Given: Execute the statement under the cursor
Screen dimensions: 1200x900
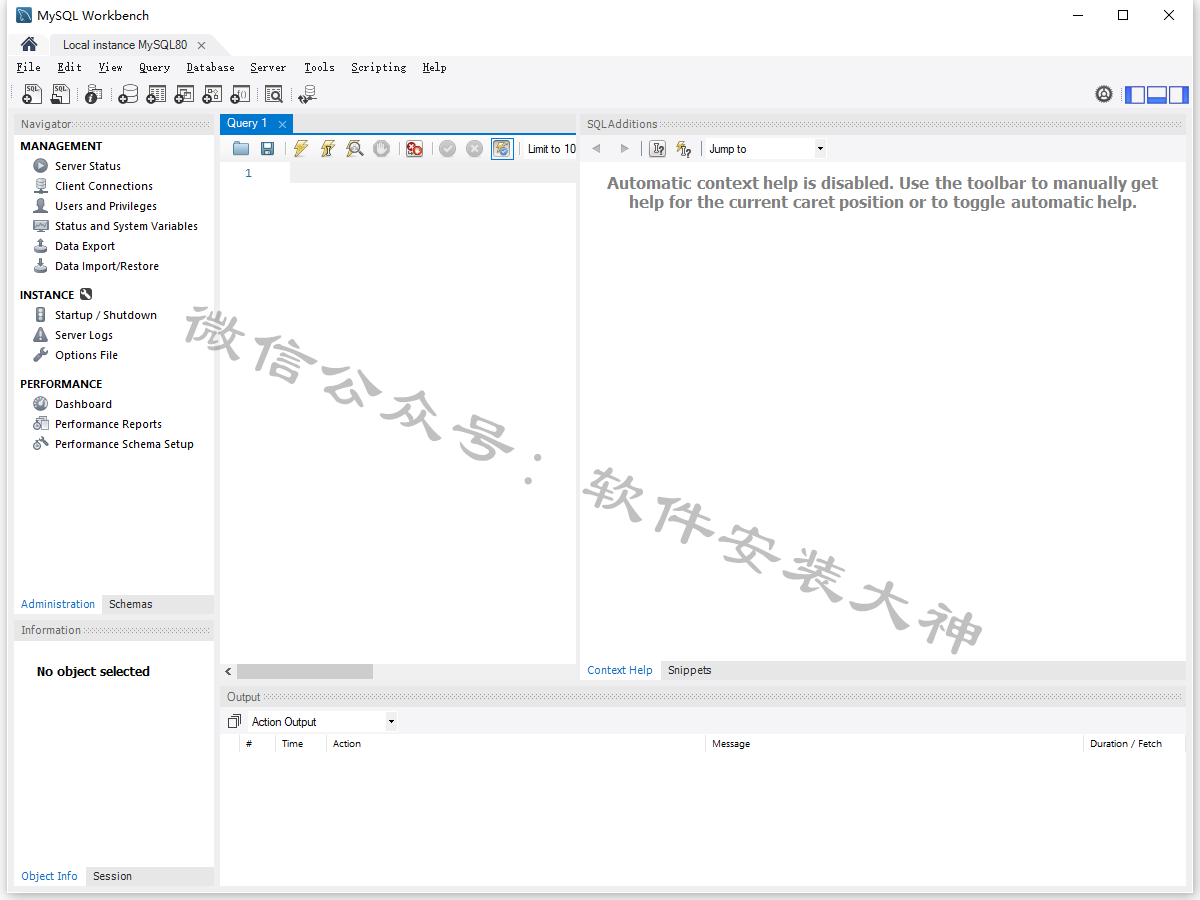Looking at the screenshot, I should pos(327,149).
